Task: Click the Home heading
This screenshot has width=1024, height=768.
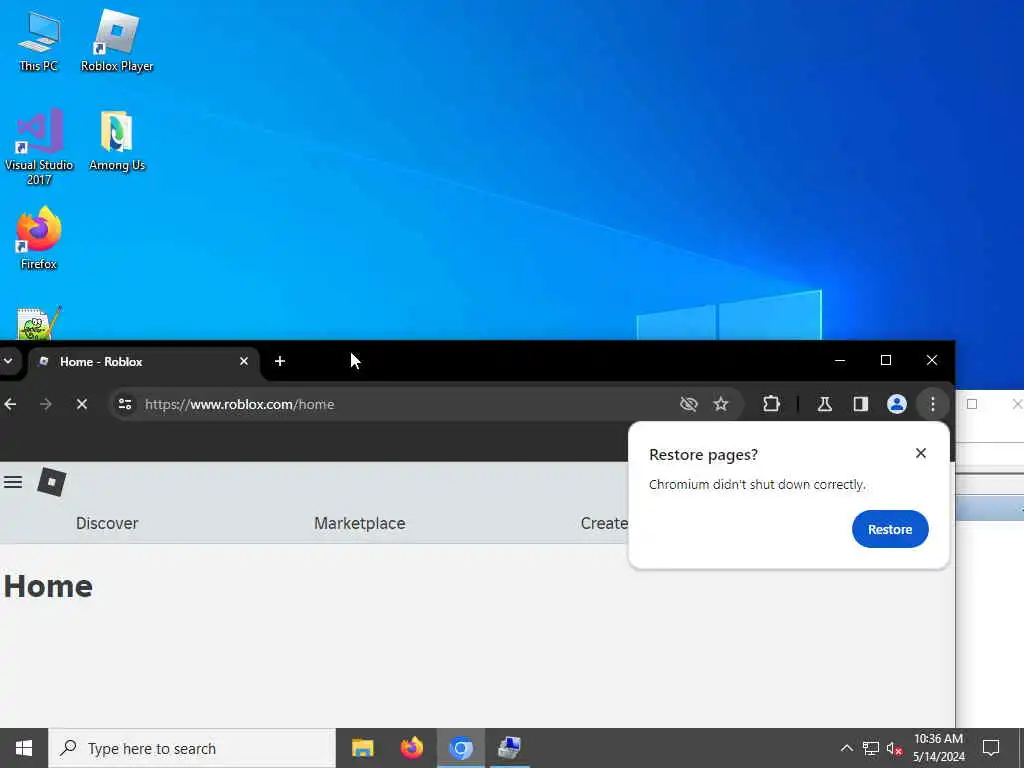Action: point(48,586)
